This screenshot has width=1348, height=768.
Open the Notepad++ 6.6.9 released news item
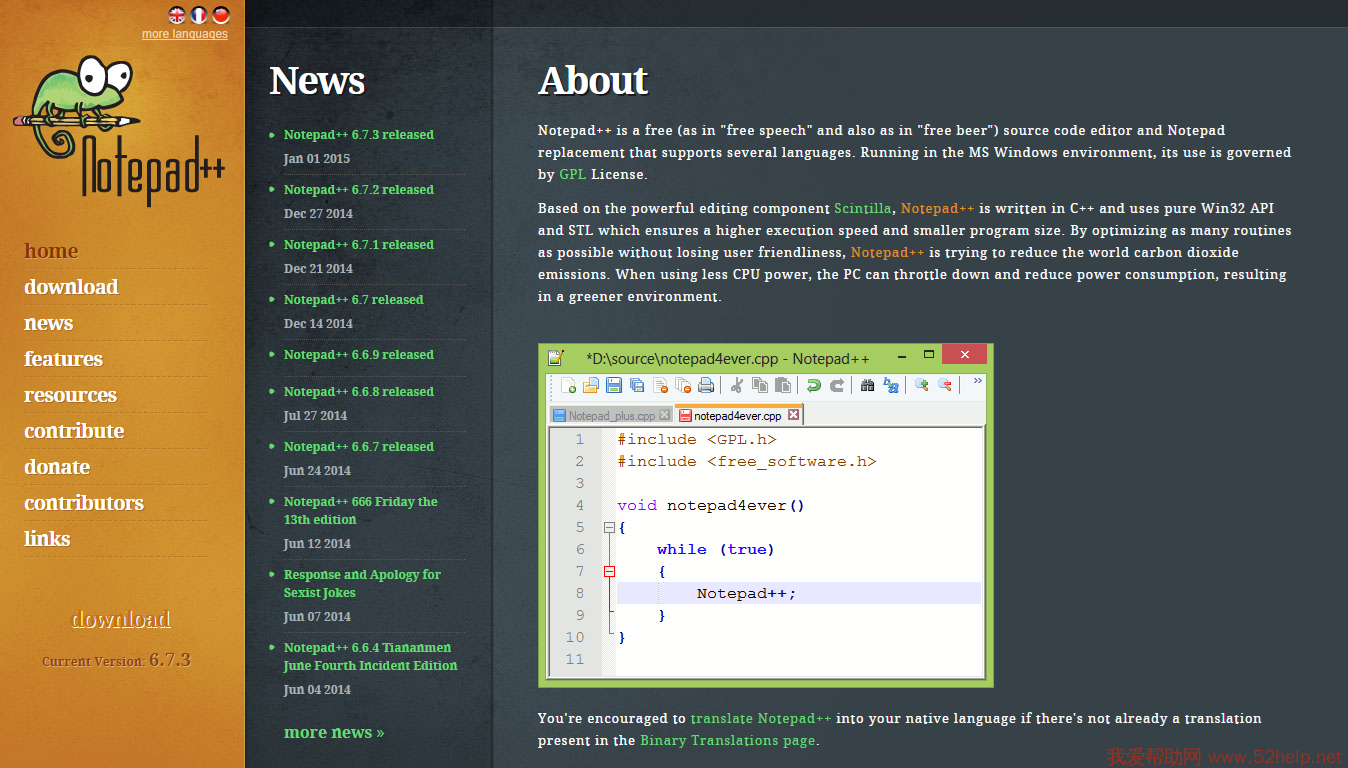coord(359,355)
